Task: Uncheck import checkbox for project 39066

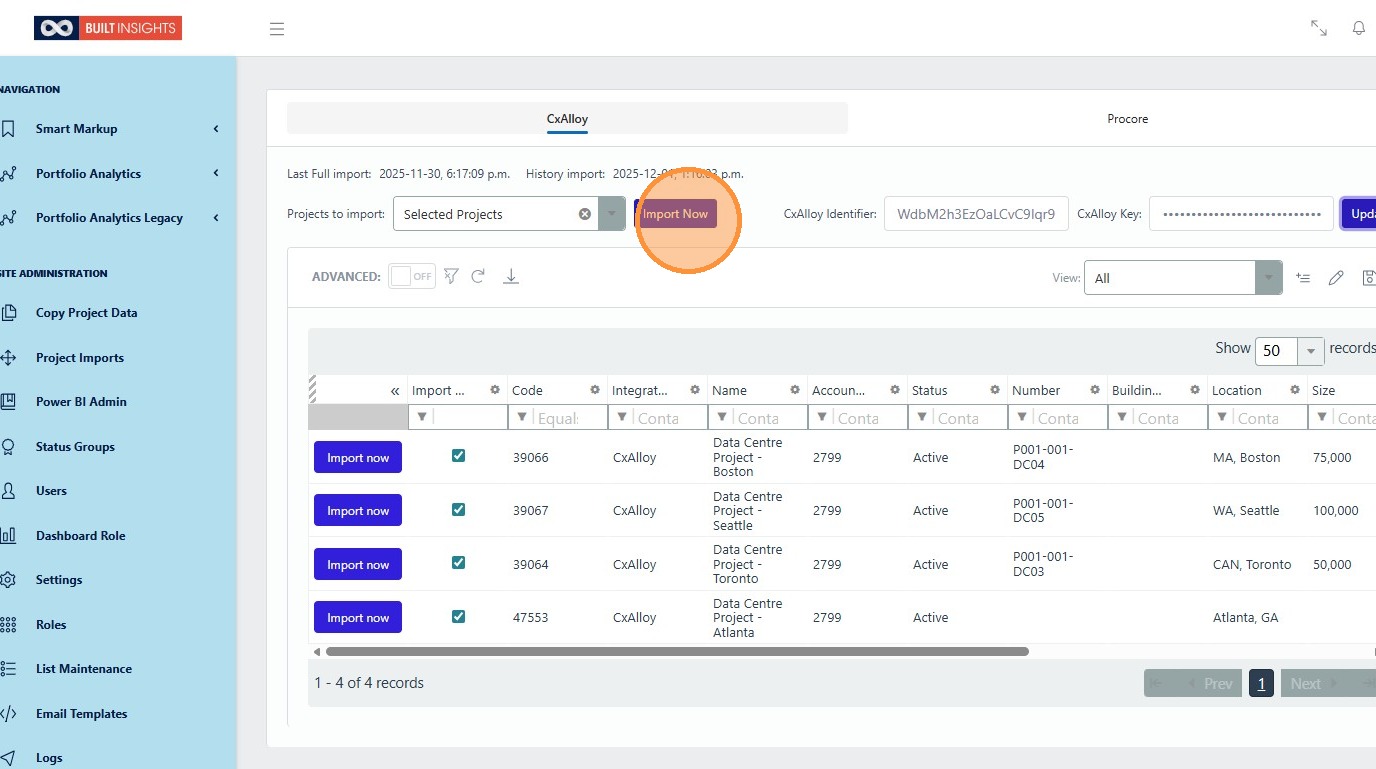Action: pyautogui.click(x=458, y=456)
